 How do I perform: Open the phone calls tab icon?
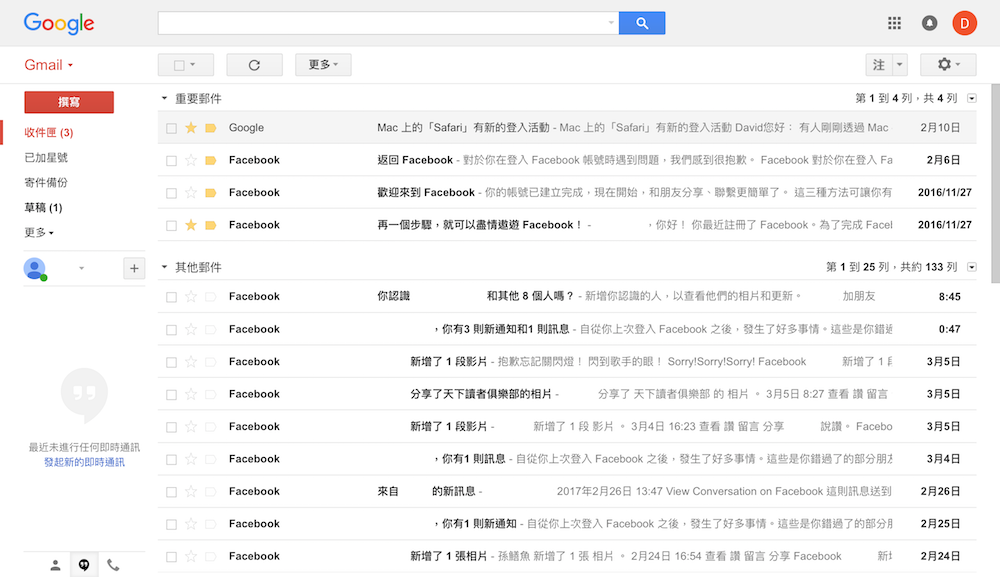pyautogui.click(x=113, y=565)
